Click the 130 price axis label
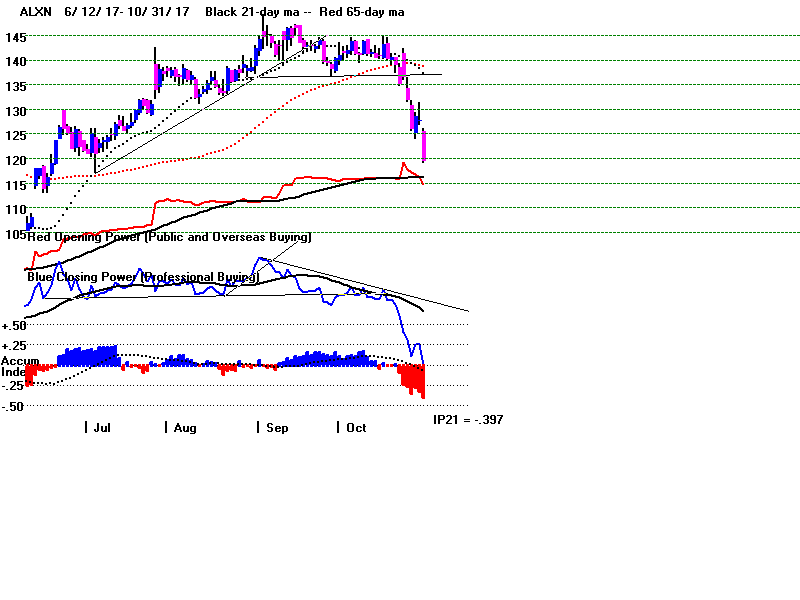 14,111
